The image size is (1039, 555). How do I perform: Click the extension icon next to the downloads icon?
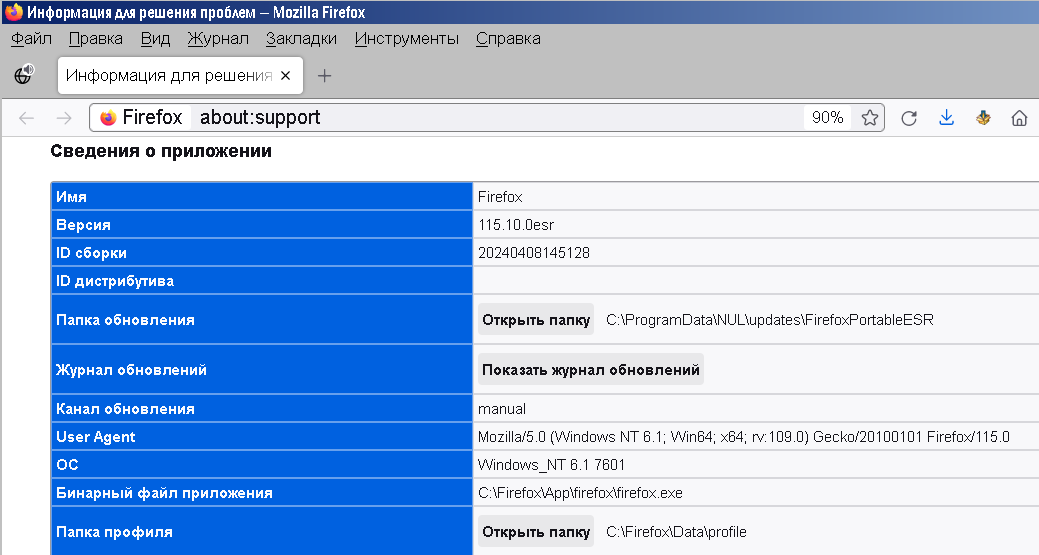pos(983,118)
